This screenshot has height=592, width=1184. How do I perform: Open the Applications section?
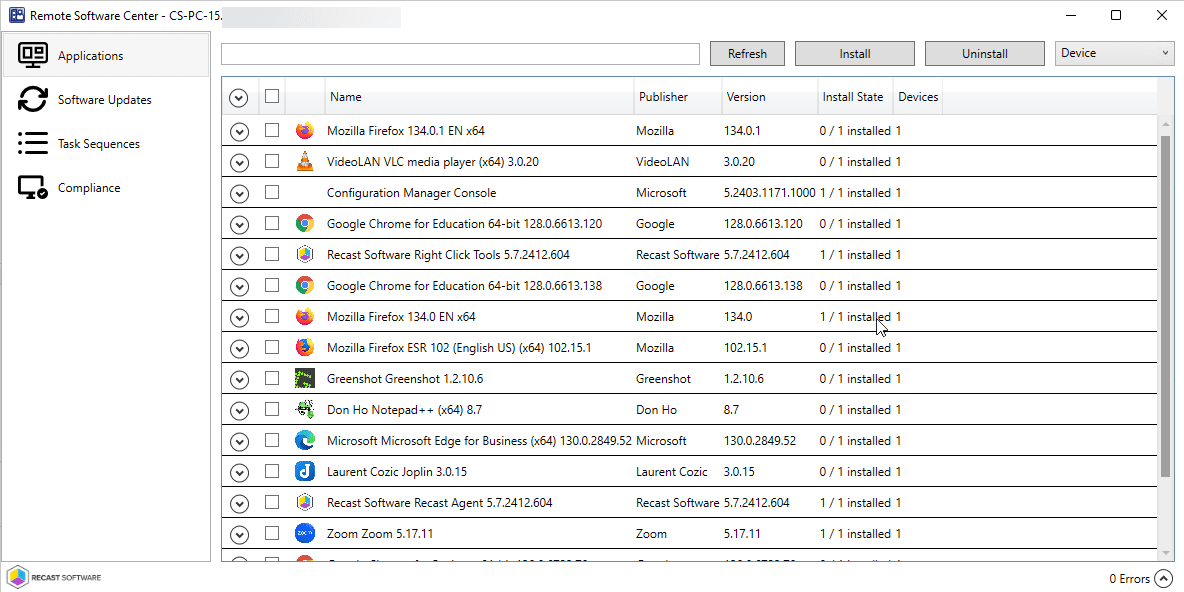[106, 55]
